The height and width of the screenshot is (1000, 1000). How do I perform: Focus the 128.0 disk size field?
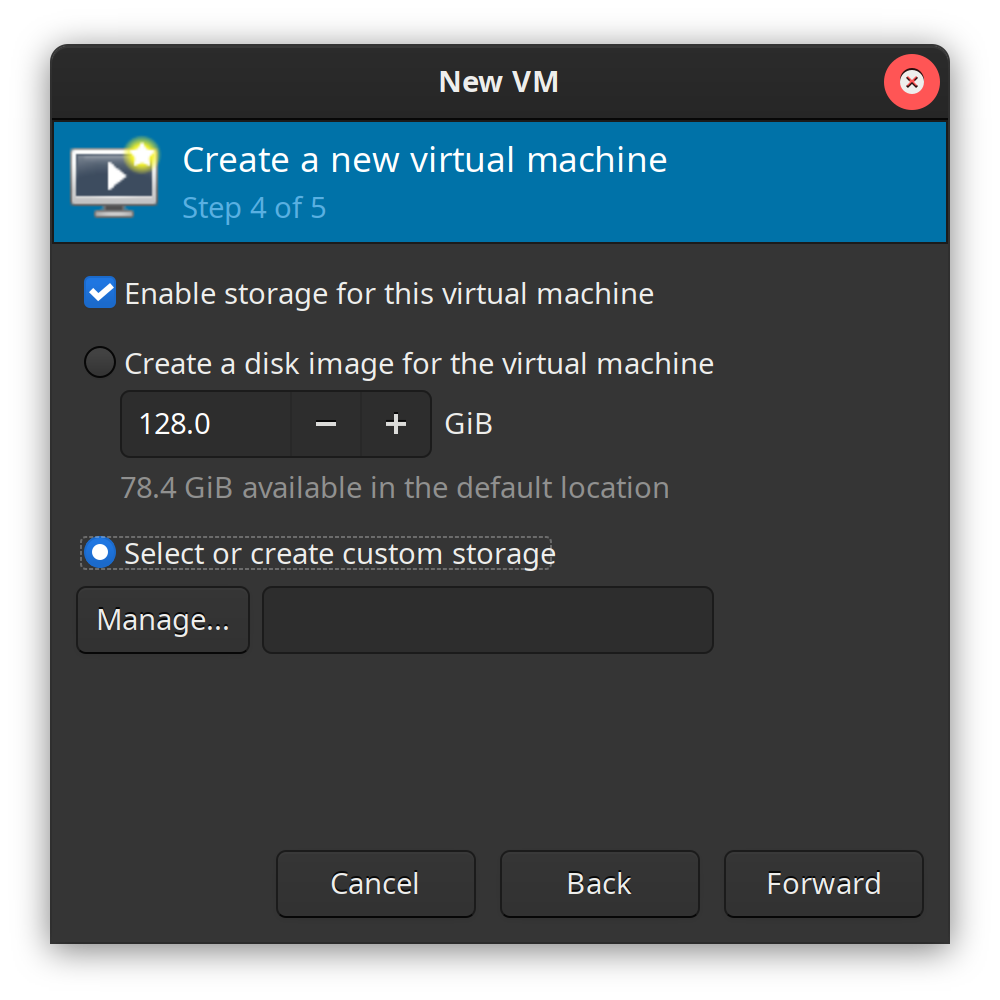206,424
